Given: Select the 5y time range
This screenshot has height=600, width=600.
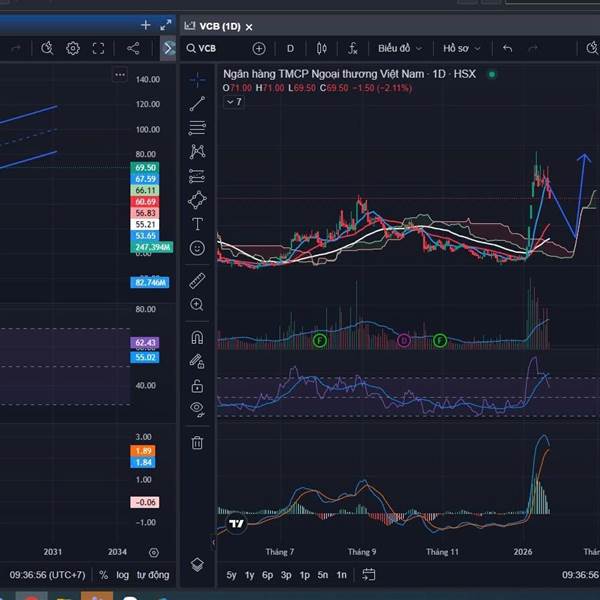Looking at the screenshot, I should point(231,575).
